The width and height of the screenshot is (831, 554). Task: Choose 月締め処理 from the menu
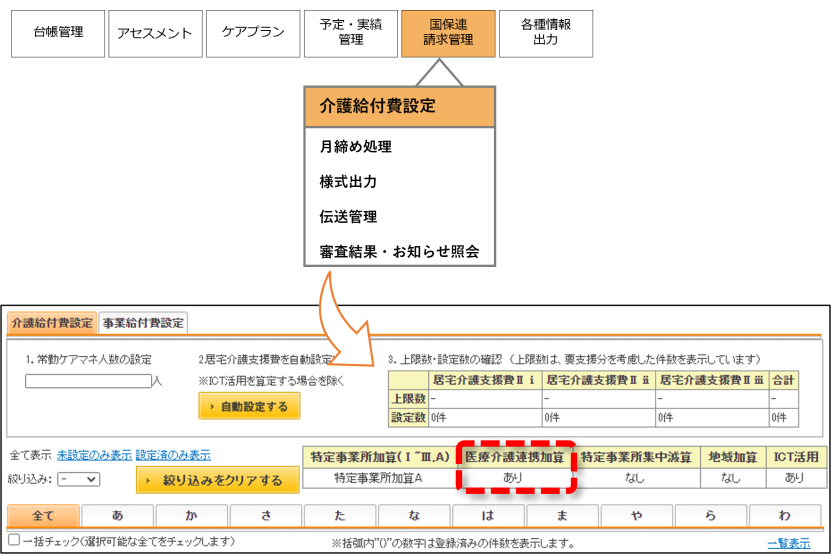point(356,146)
